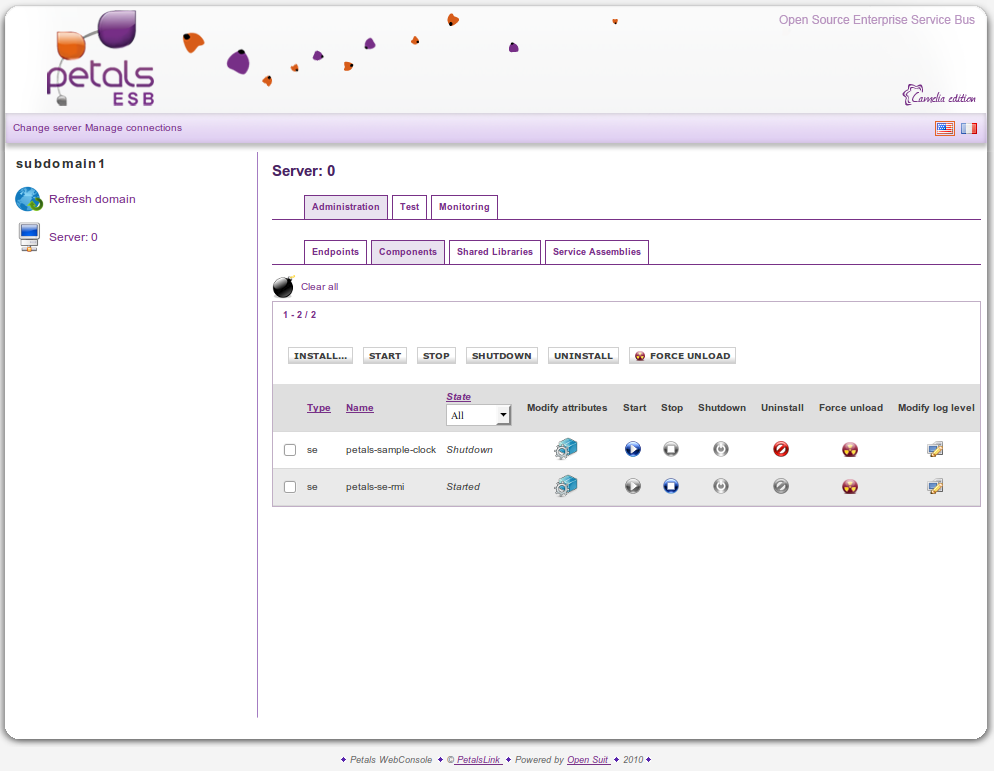Click Shutdown icon for petals-se-rmi row
994x771 pixels.
(x=721, y=487)
